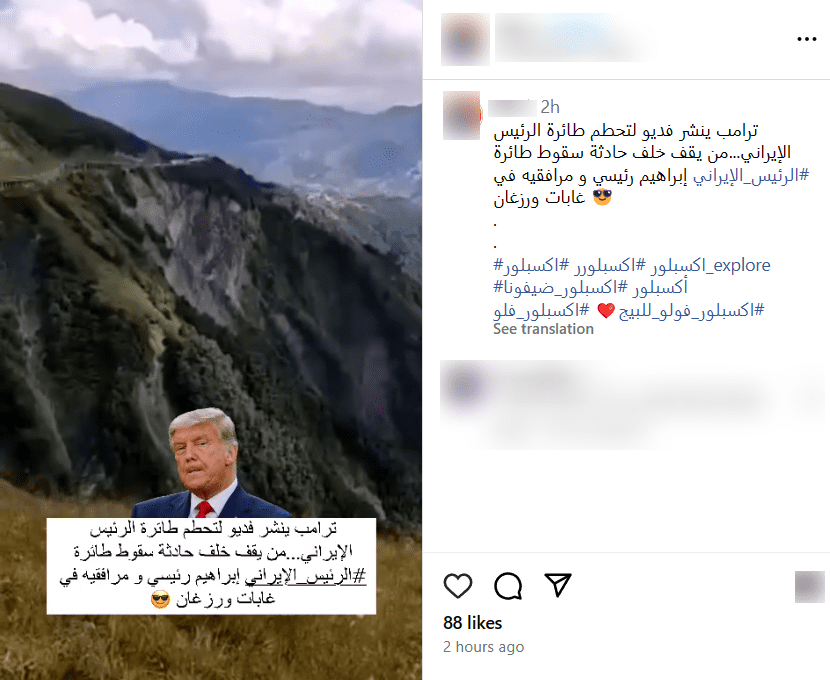Open the blurred profile avatar in the header
The image size is (830, 680).
click(465, 39)
